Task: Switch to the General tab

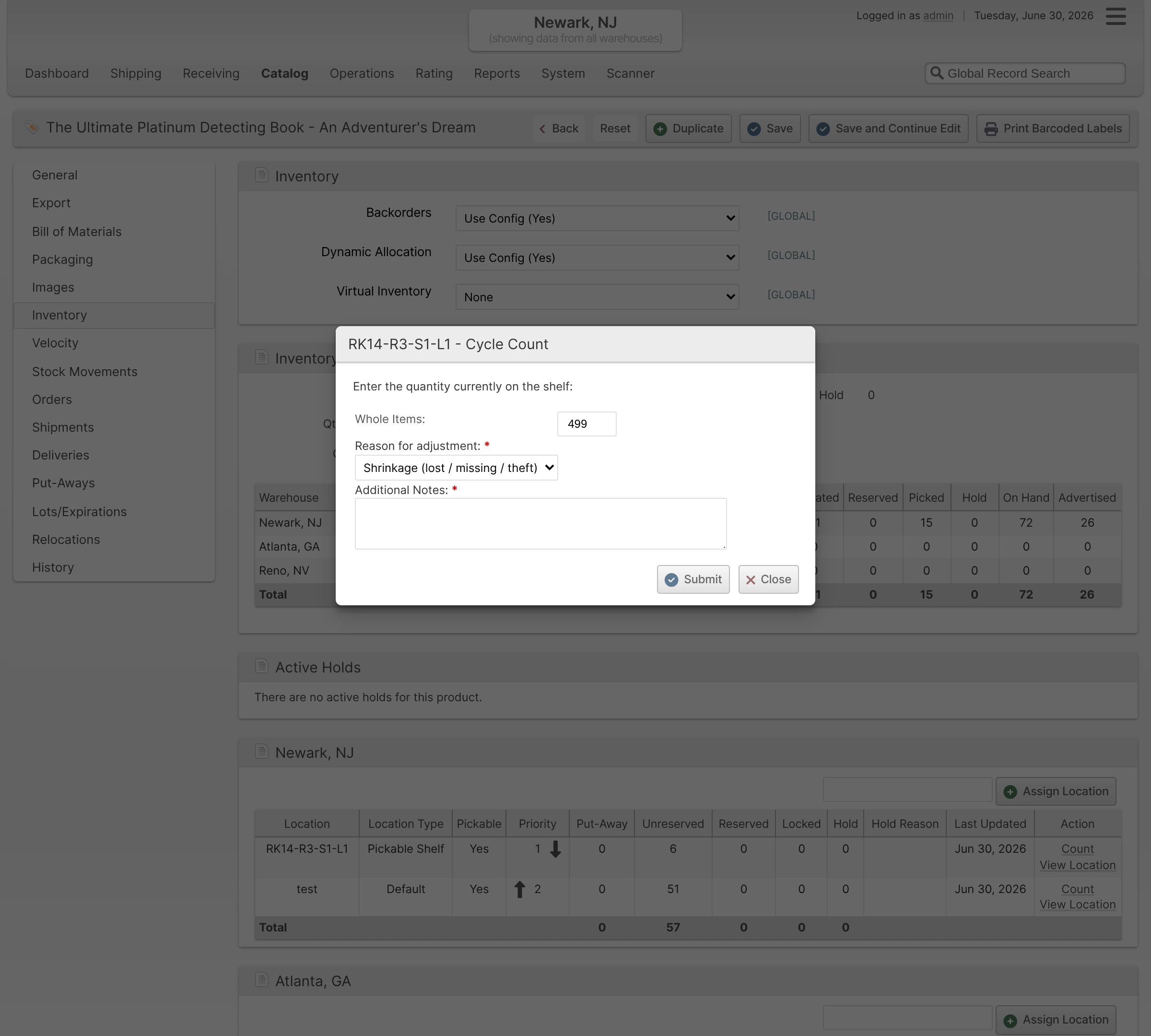Action: tap(114, 175)
